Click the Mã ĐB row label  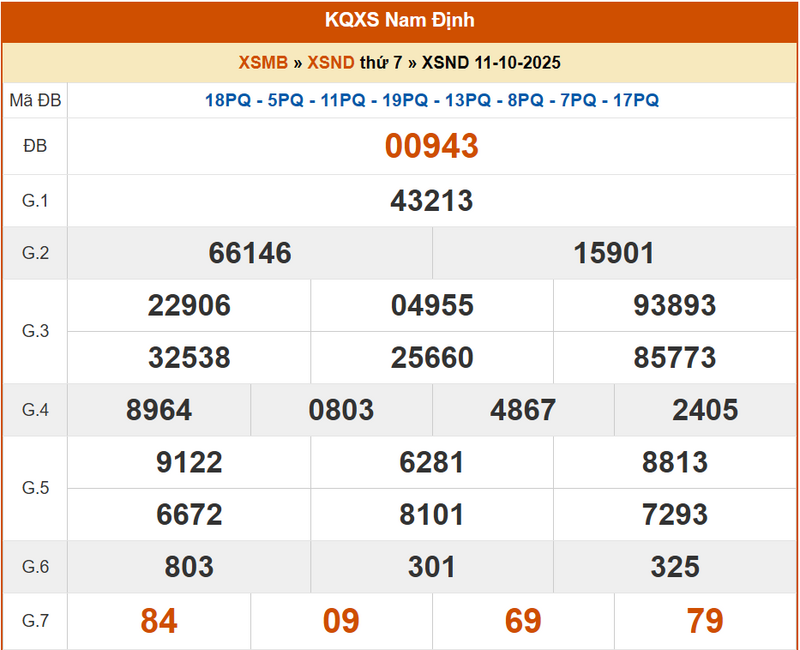(35, 100)
